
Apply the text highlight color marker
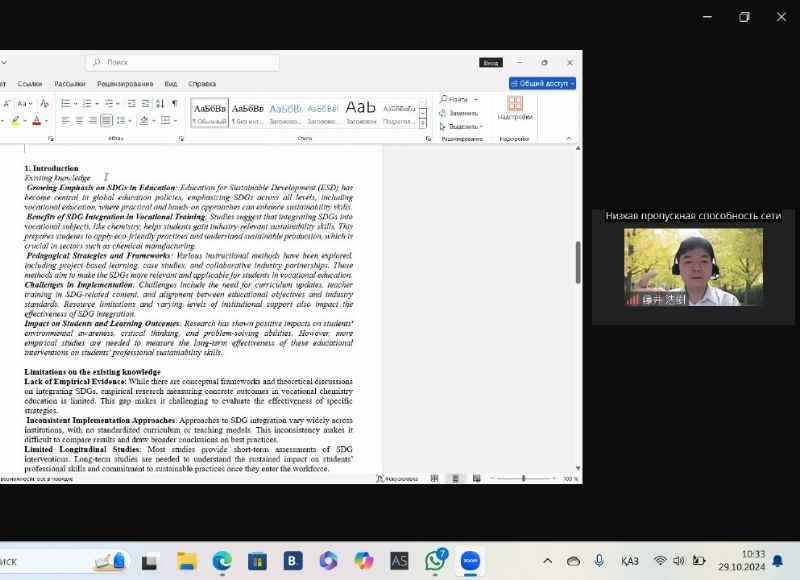(x=15, y=120)
